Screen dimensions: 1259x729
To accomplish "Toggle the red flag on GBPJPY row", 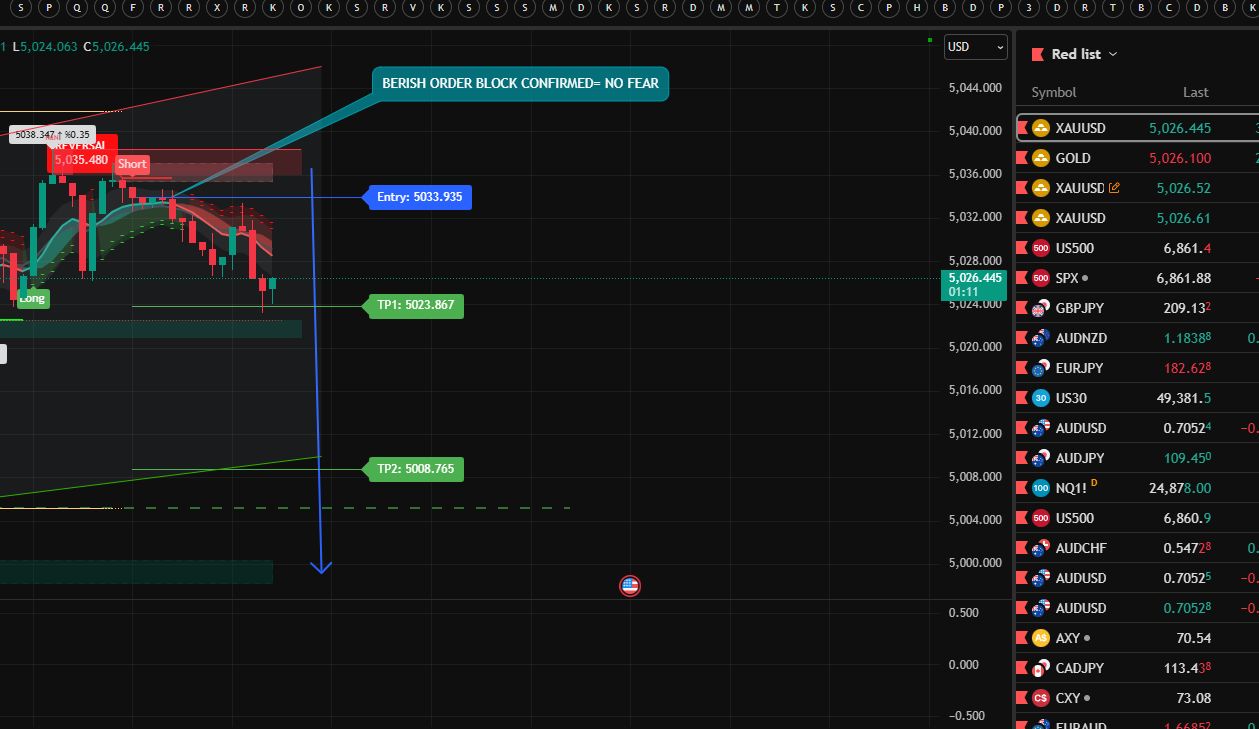I will pos(1023,308).
